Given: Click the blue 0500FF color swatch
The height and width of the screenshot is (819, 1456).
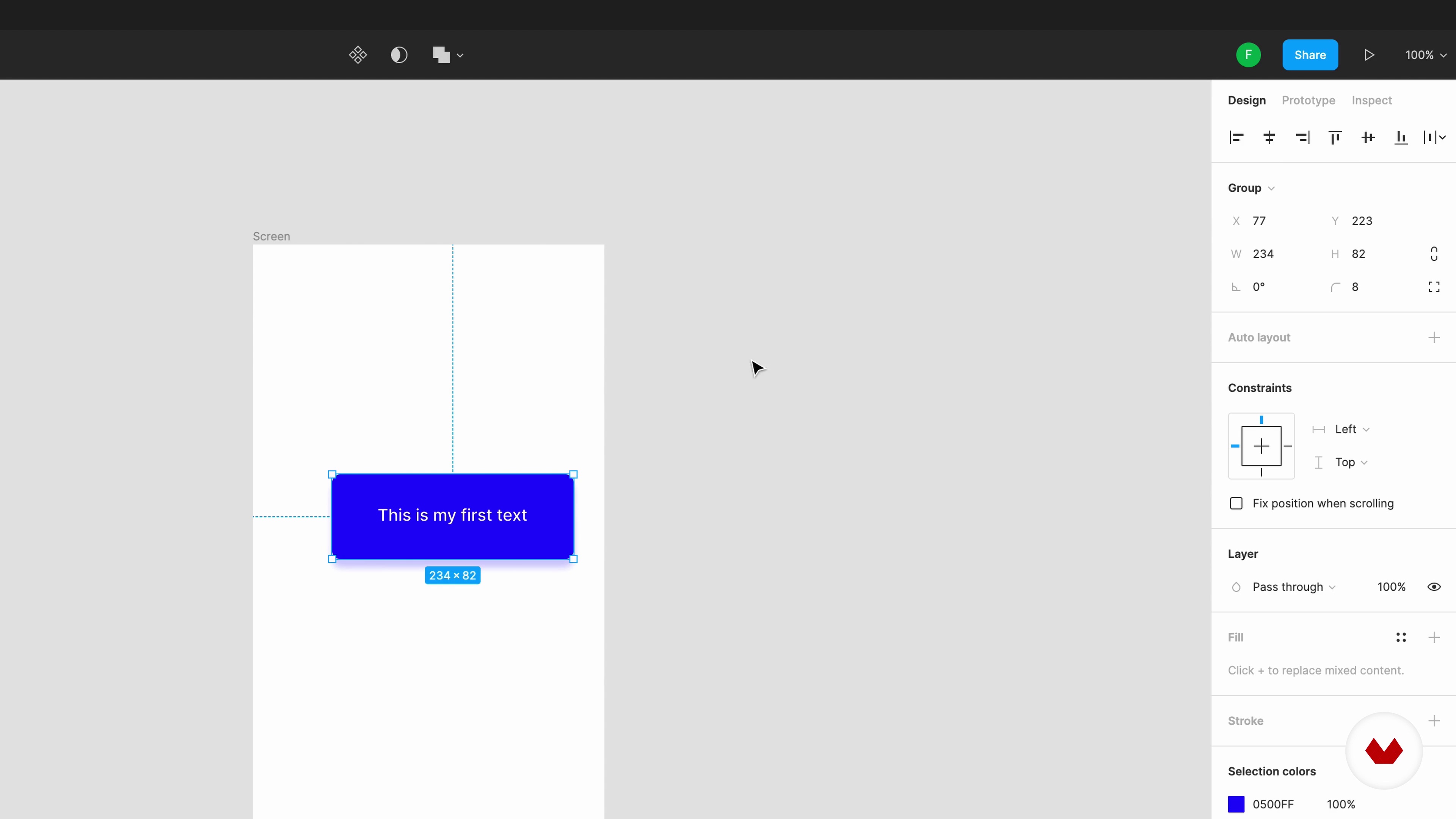Looking at the screenshot, I should click(1236, 804).
